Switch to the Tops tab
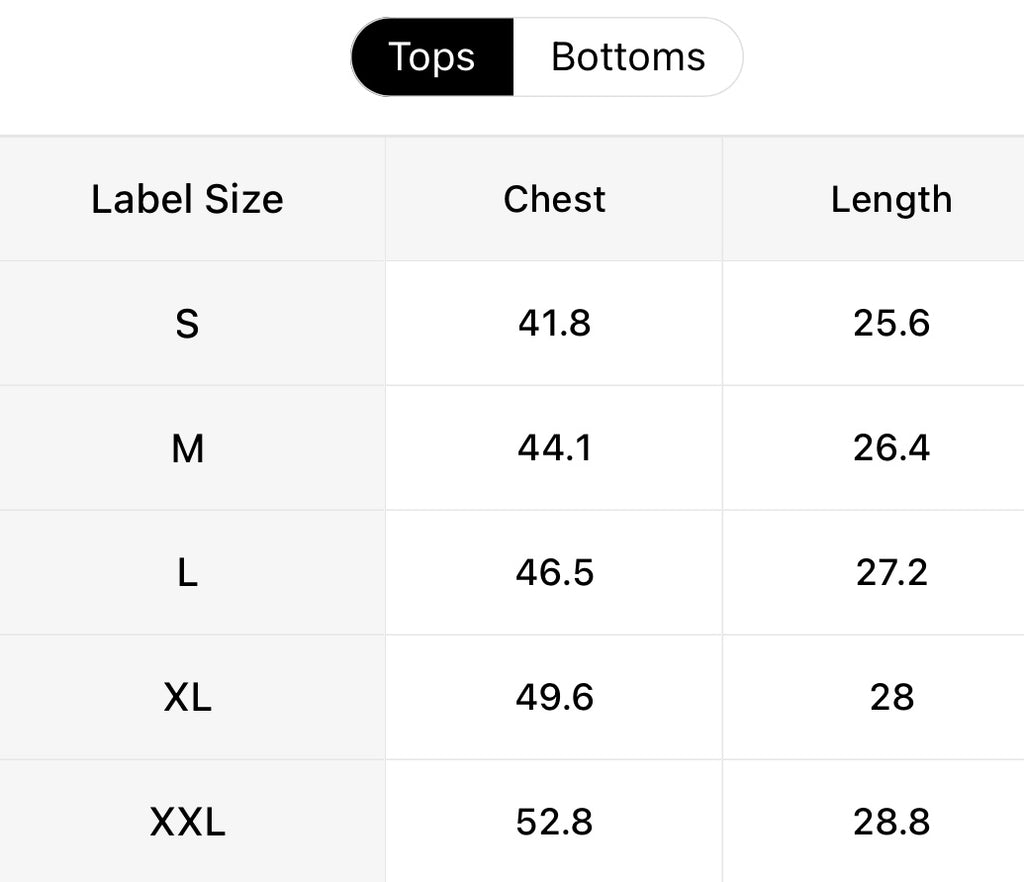 pyautogui.click(x=432, y=57)
